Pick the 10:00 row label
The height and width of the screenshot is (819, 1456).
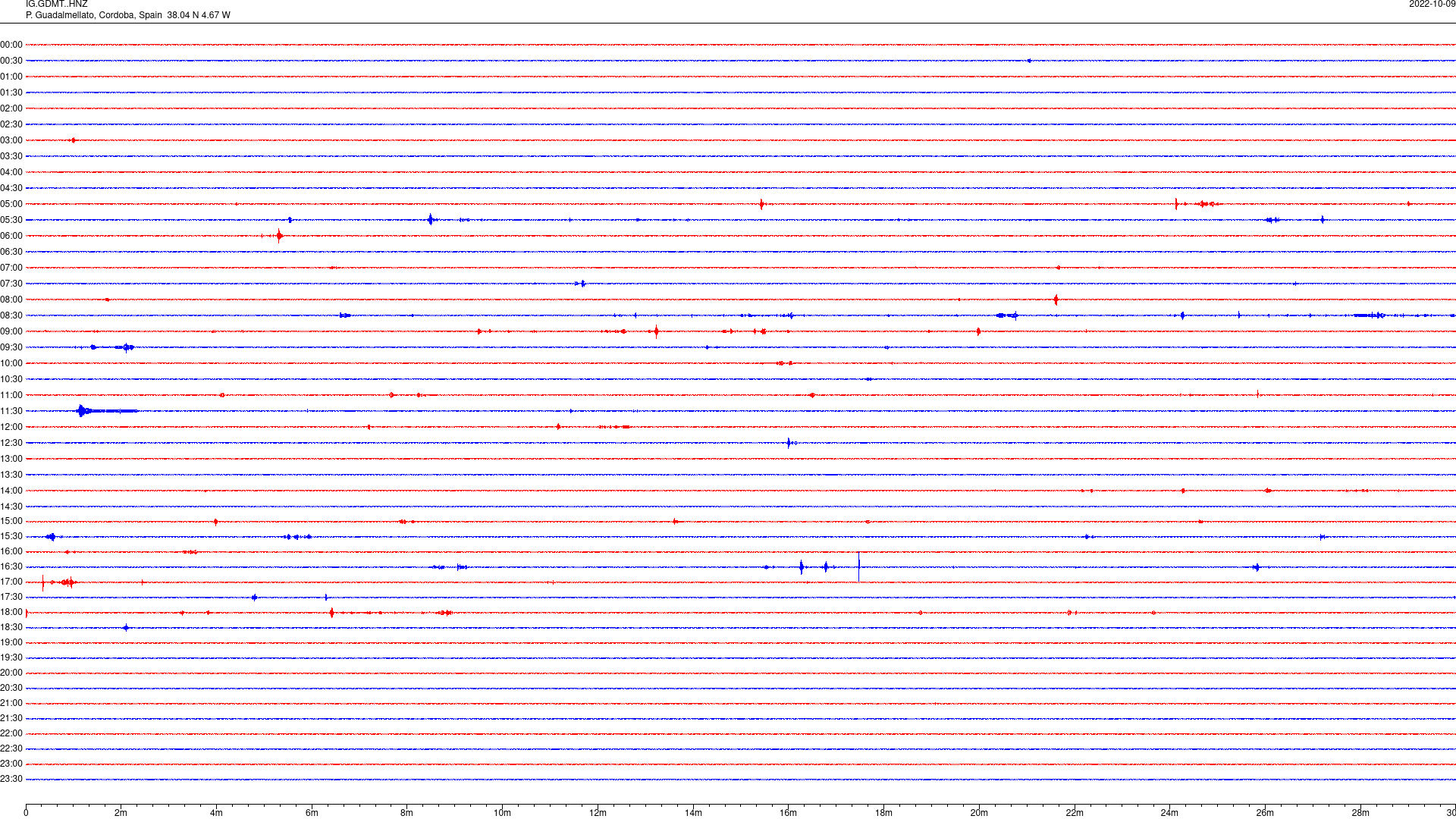pos(11,363)
